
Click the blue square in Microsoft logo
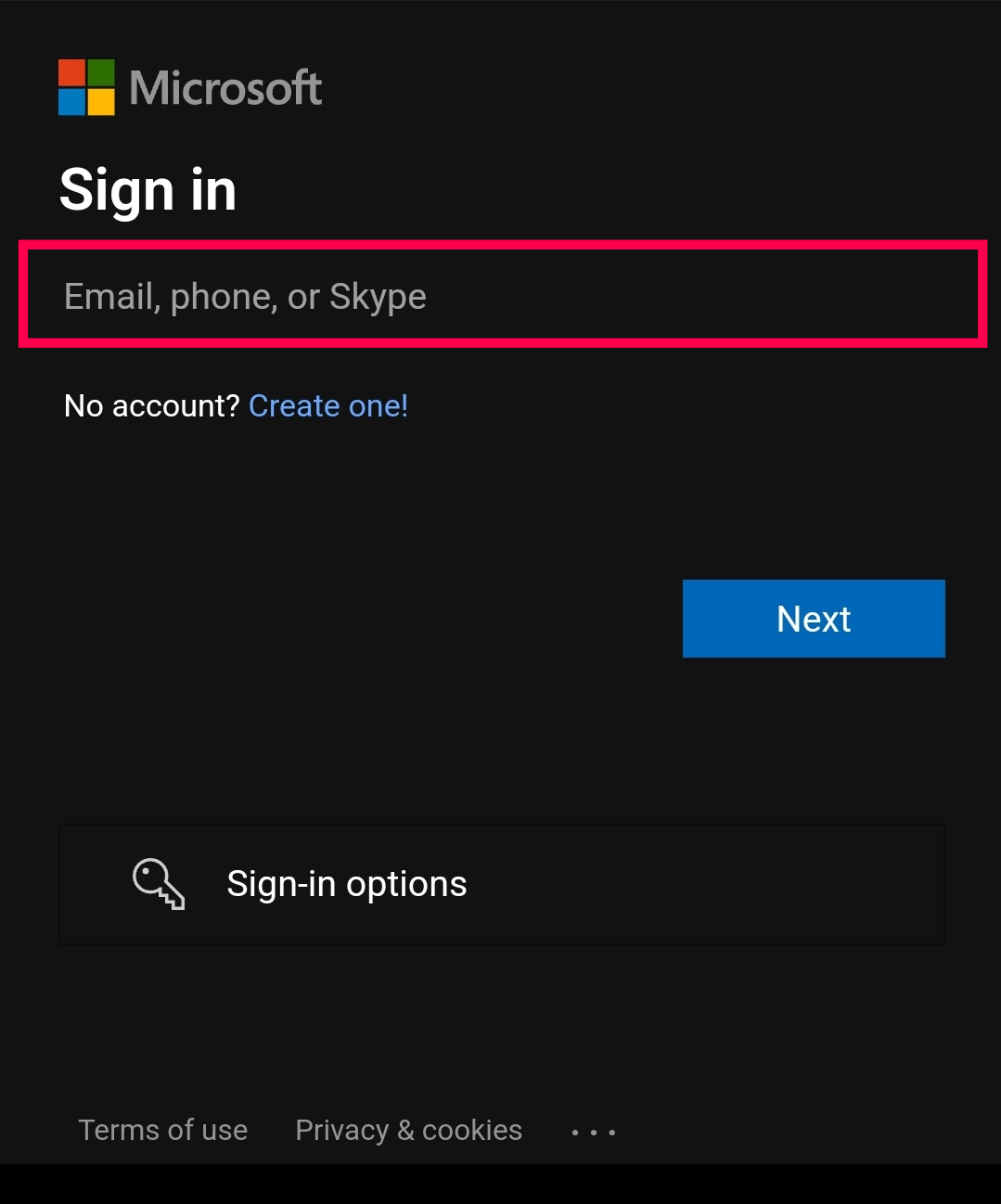coord(72,102)
